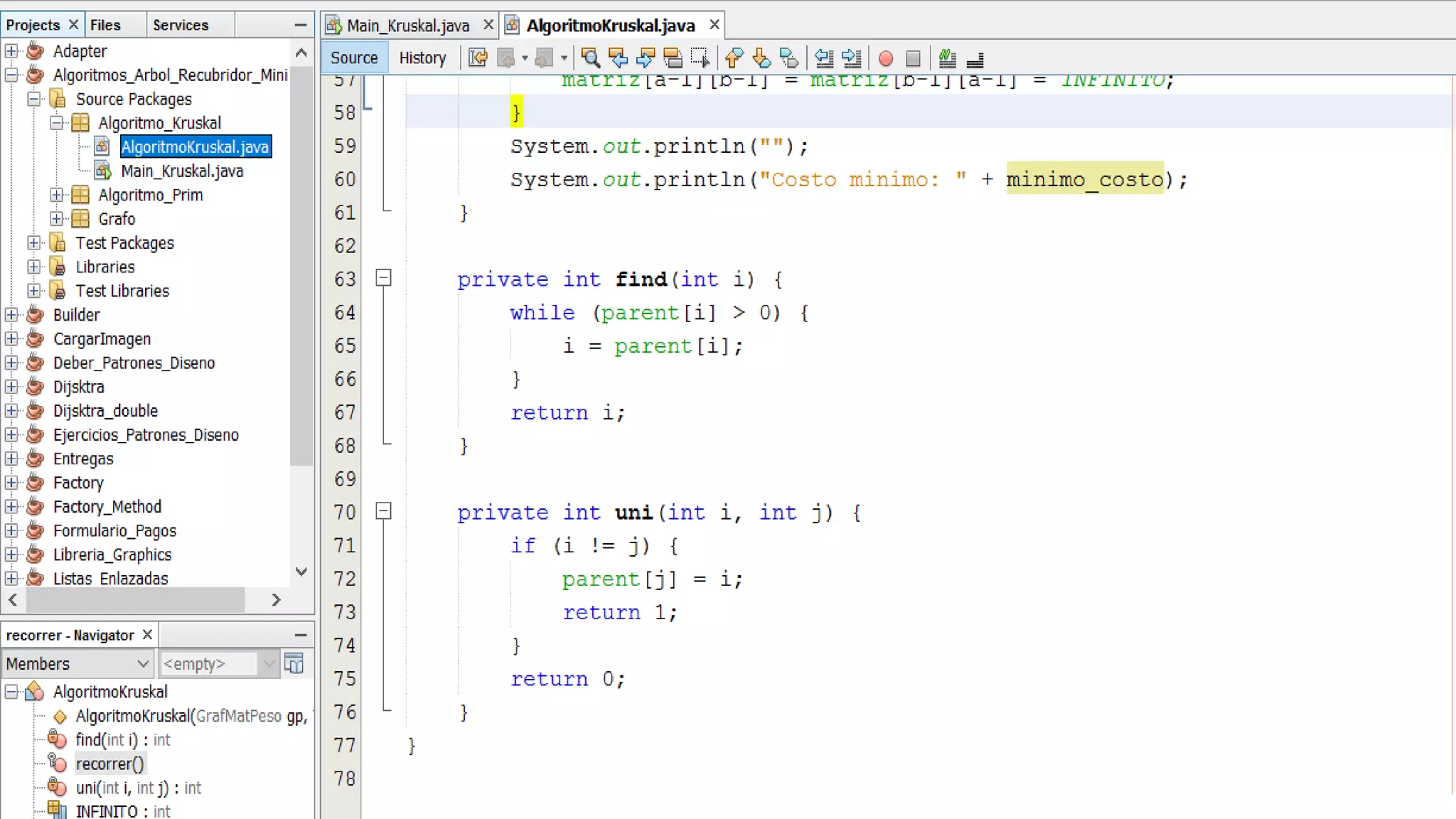The image size is (1456, 819).
Task: Click Shift Line Left icon
Action: 824,58
